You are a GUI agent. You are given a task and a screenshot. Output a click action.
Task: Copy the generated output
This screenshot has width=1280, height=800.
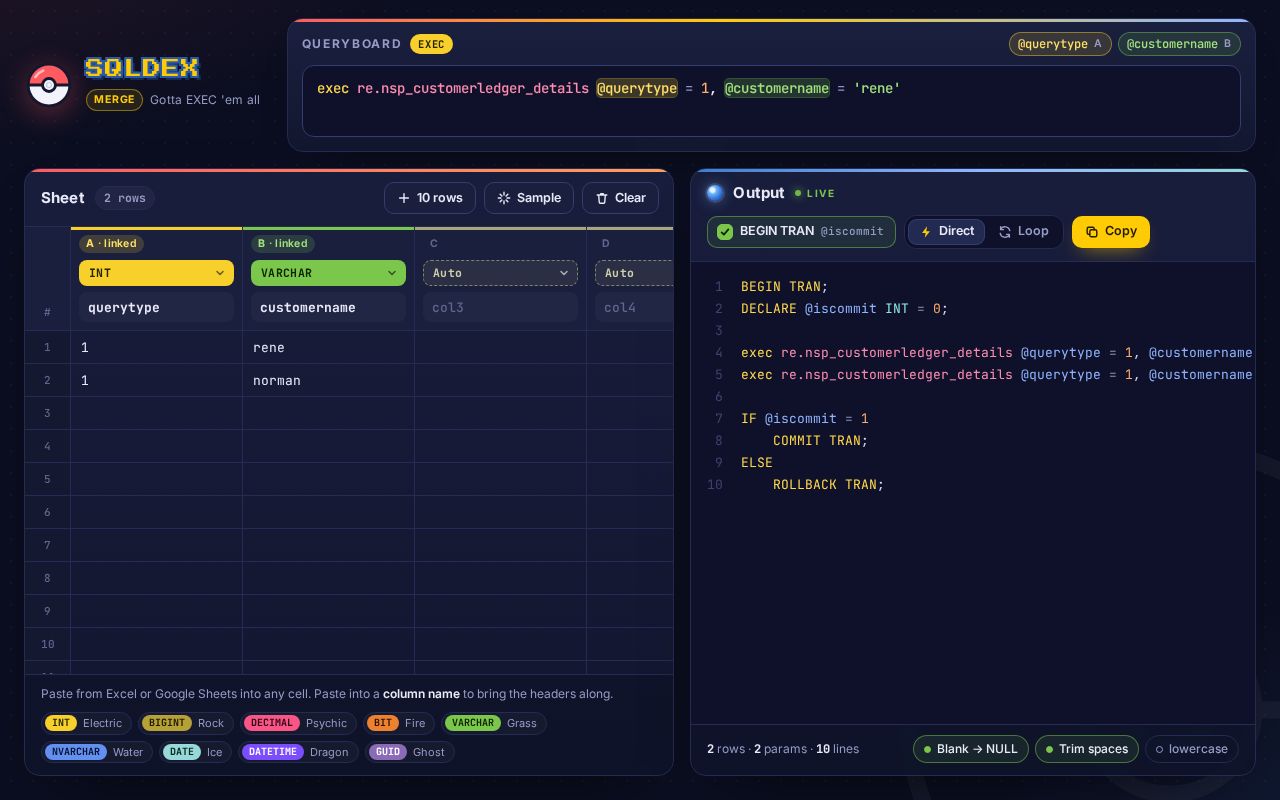[x=1111, y=231]
